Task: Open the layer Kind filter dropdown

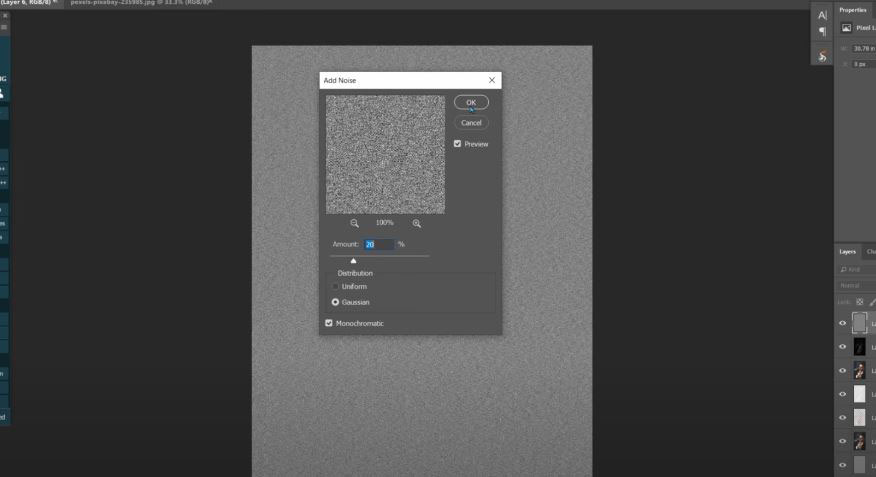Action: point(856,269)
